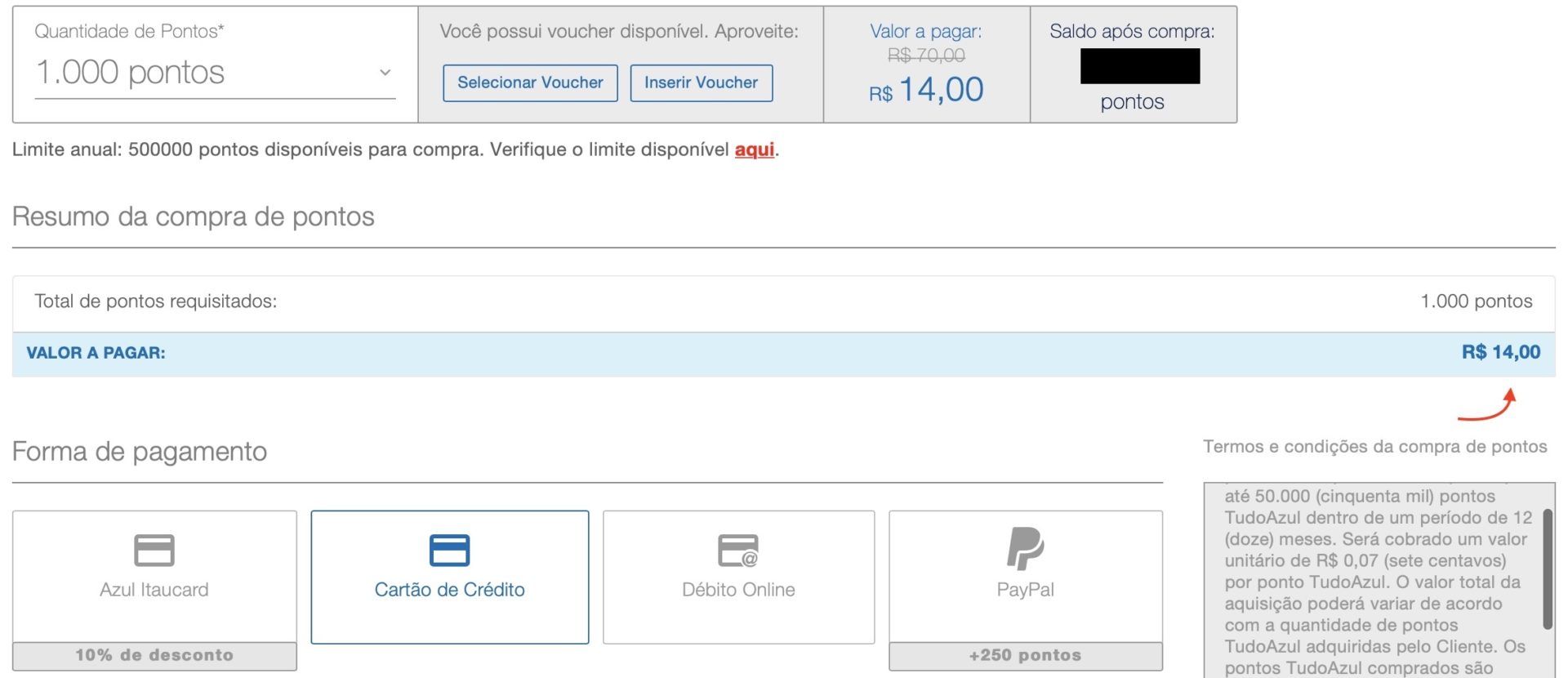The height and width of the screenshot is (678, 1568).
Task: Click the 'Resumo da compra de pontos' heading
Action: (x=194, y=216)
